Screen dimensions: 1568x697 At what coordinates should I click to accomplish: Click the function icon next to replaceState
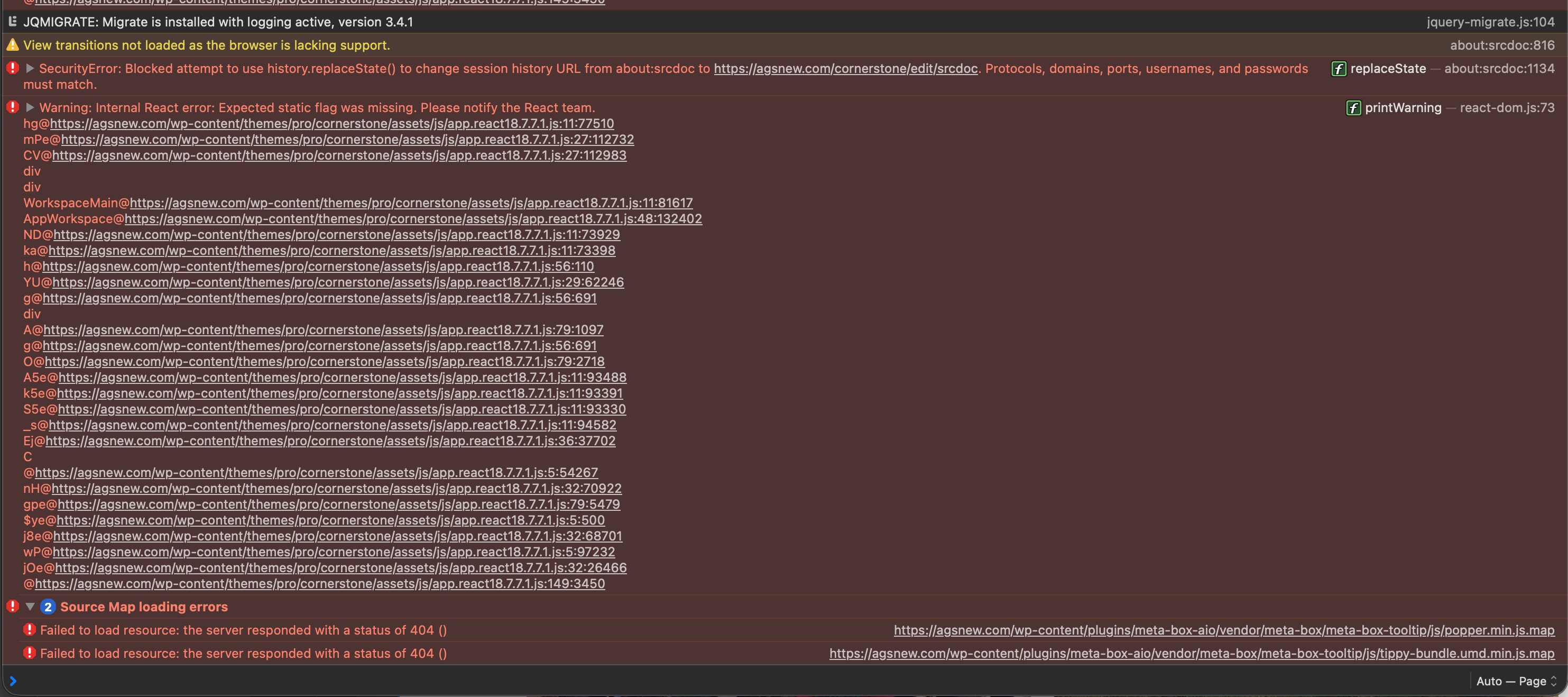1339,69
